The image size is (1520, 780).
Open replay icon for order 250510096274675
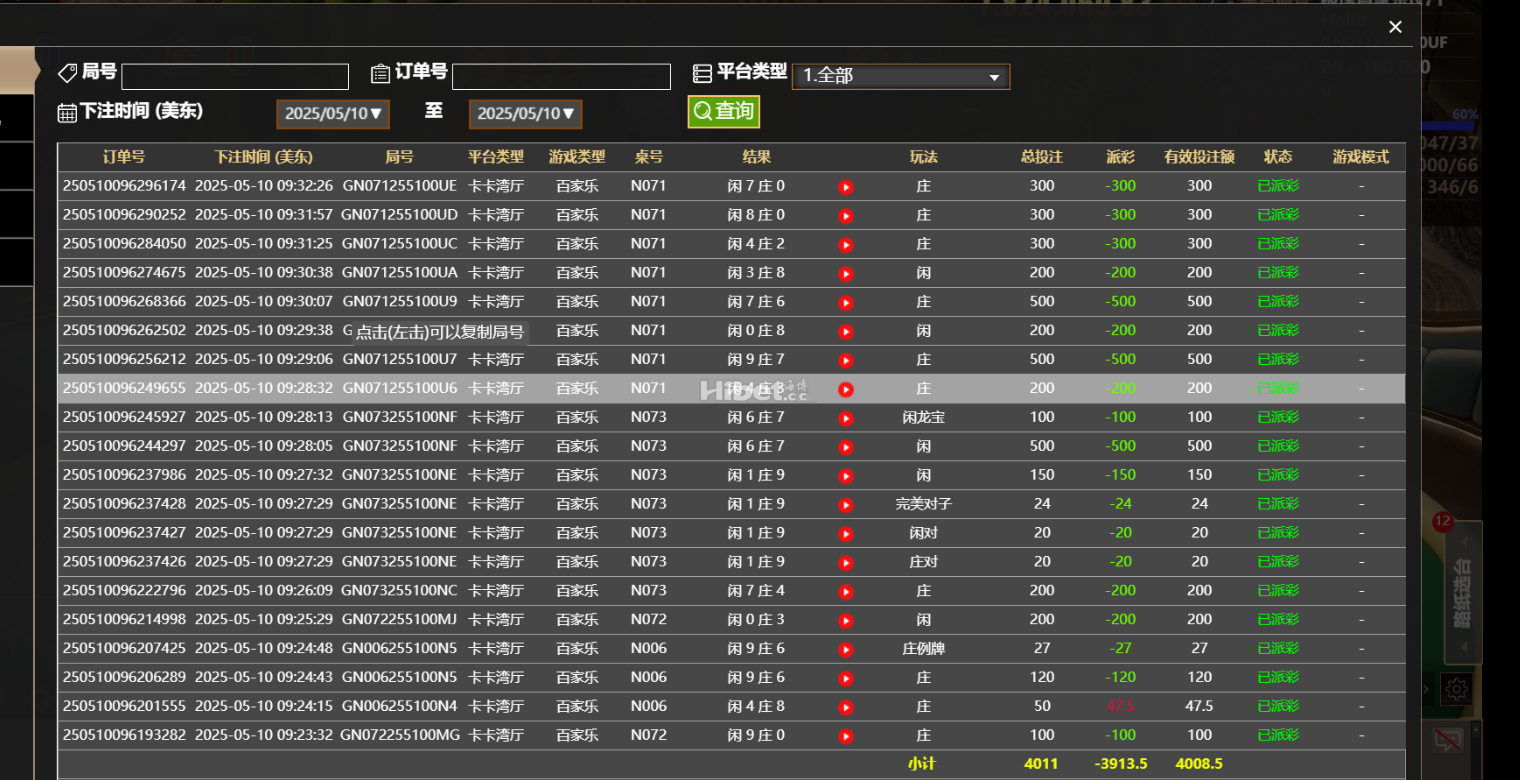[x=845, y=274]
